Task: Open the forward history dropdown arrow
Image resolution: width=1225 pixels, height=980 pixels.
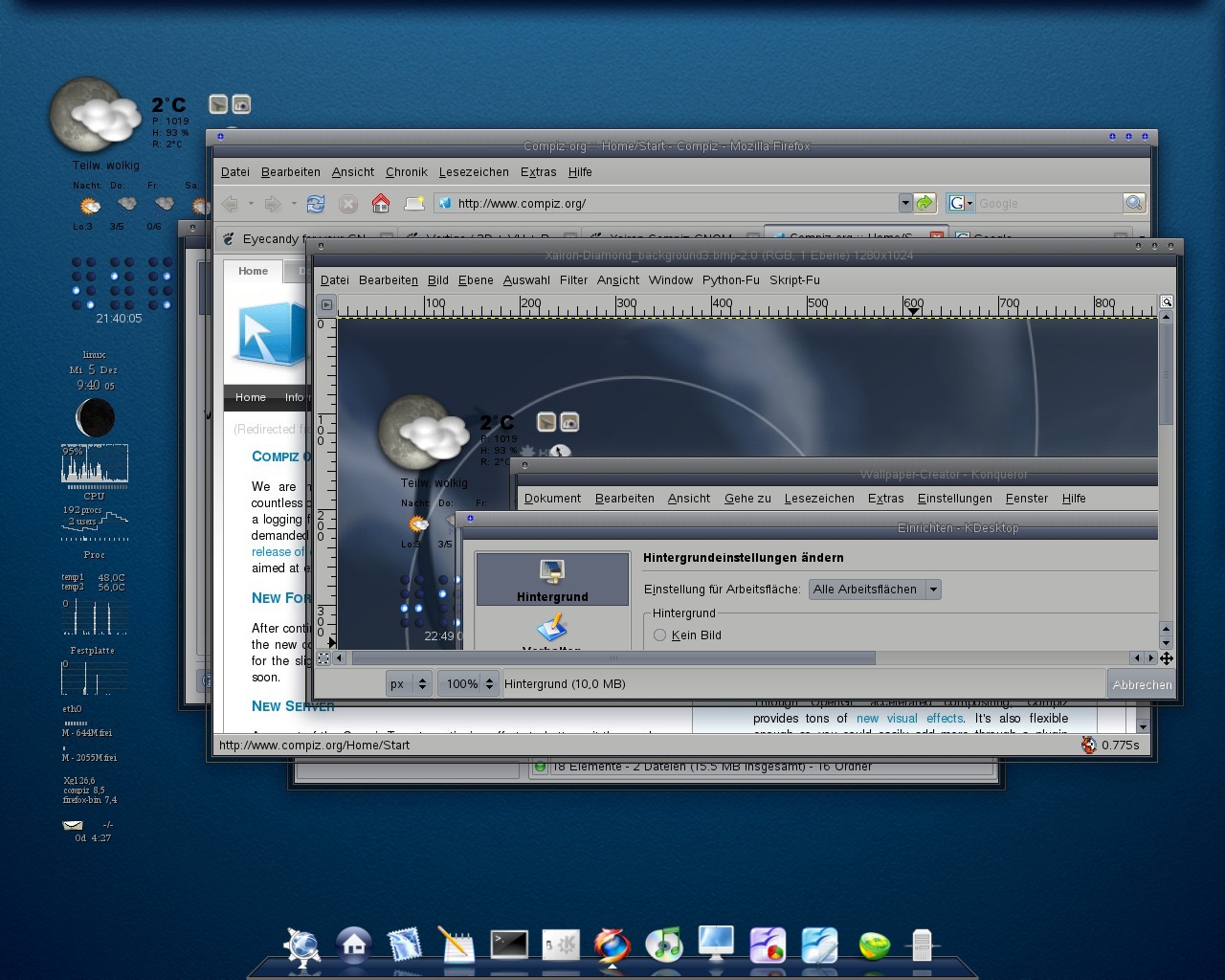Action: [294, 204]
